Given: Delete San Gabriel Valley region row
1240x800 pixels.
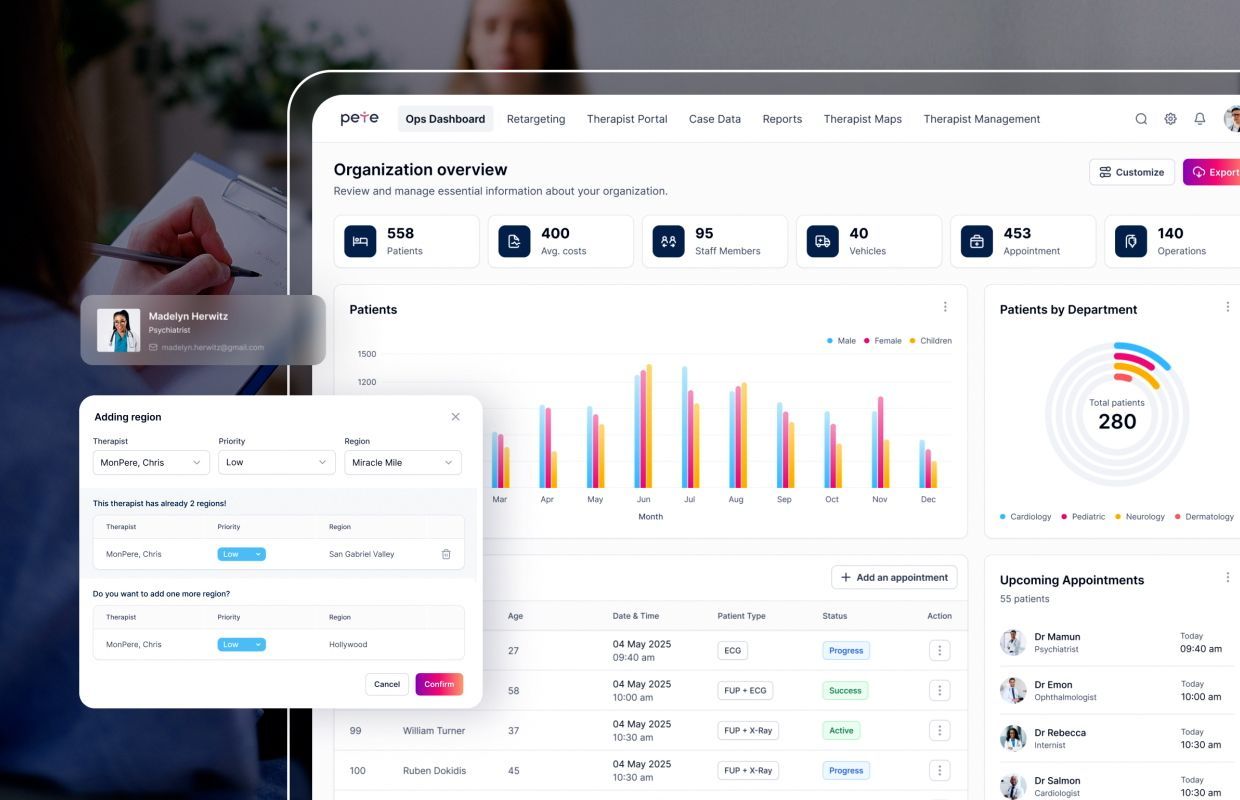Looking at the screenshot, I should [x=446, y=554].
